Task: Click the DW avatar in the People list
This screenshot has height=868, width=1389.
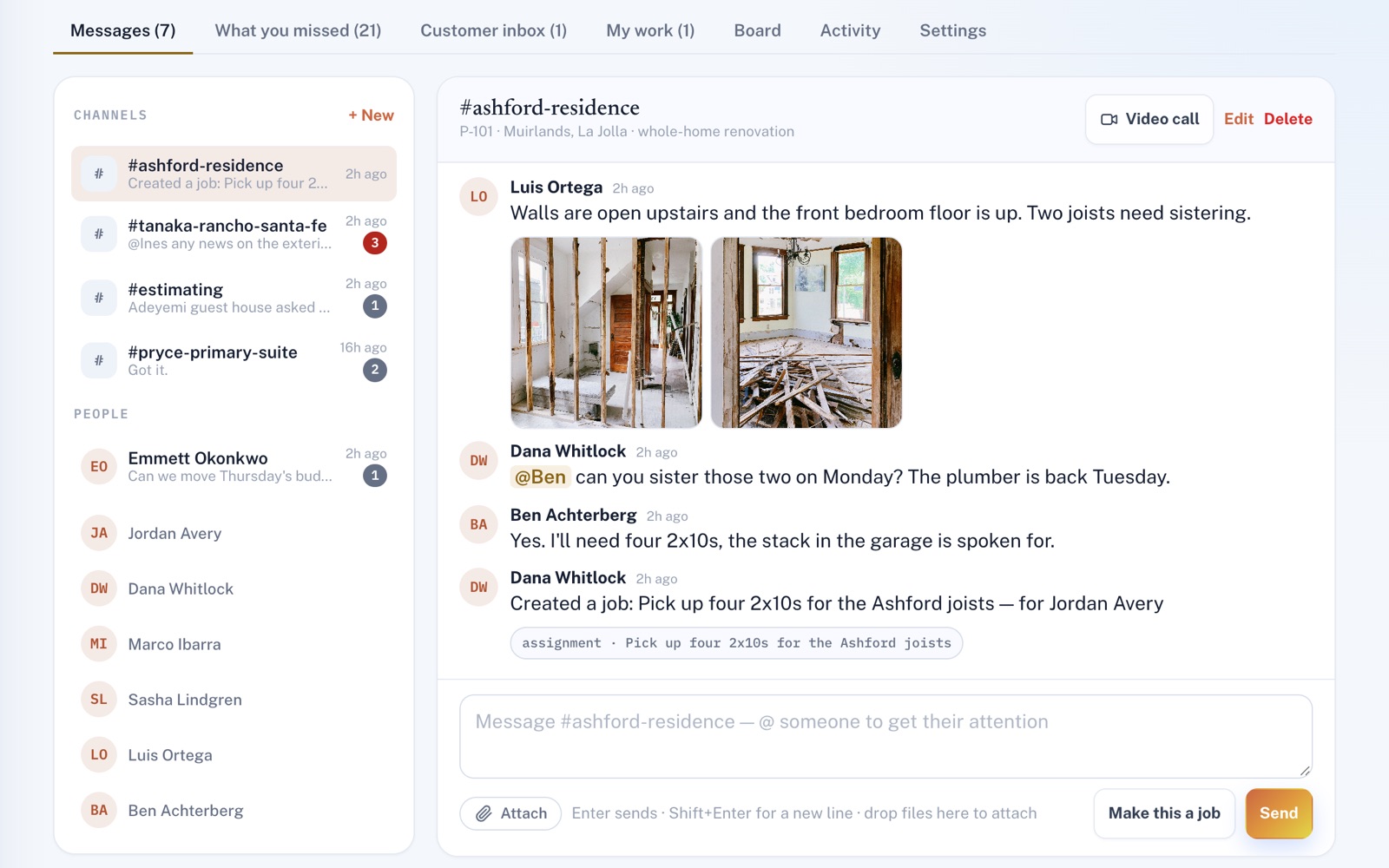Action: click(99, 589)
